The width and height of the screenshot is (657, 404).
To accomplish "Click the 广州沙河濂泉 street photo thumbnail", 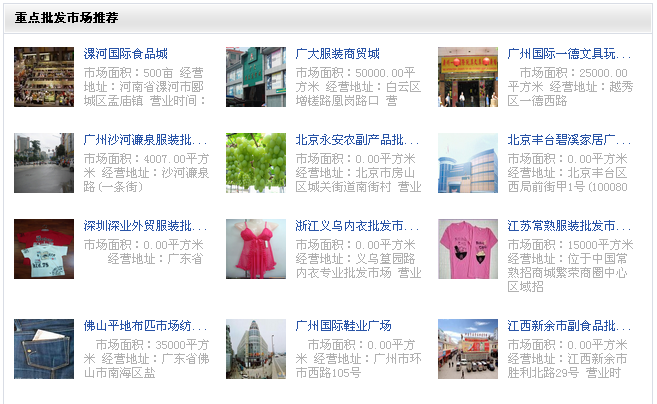I will 44,163.
